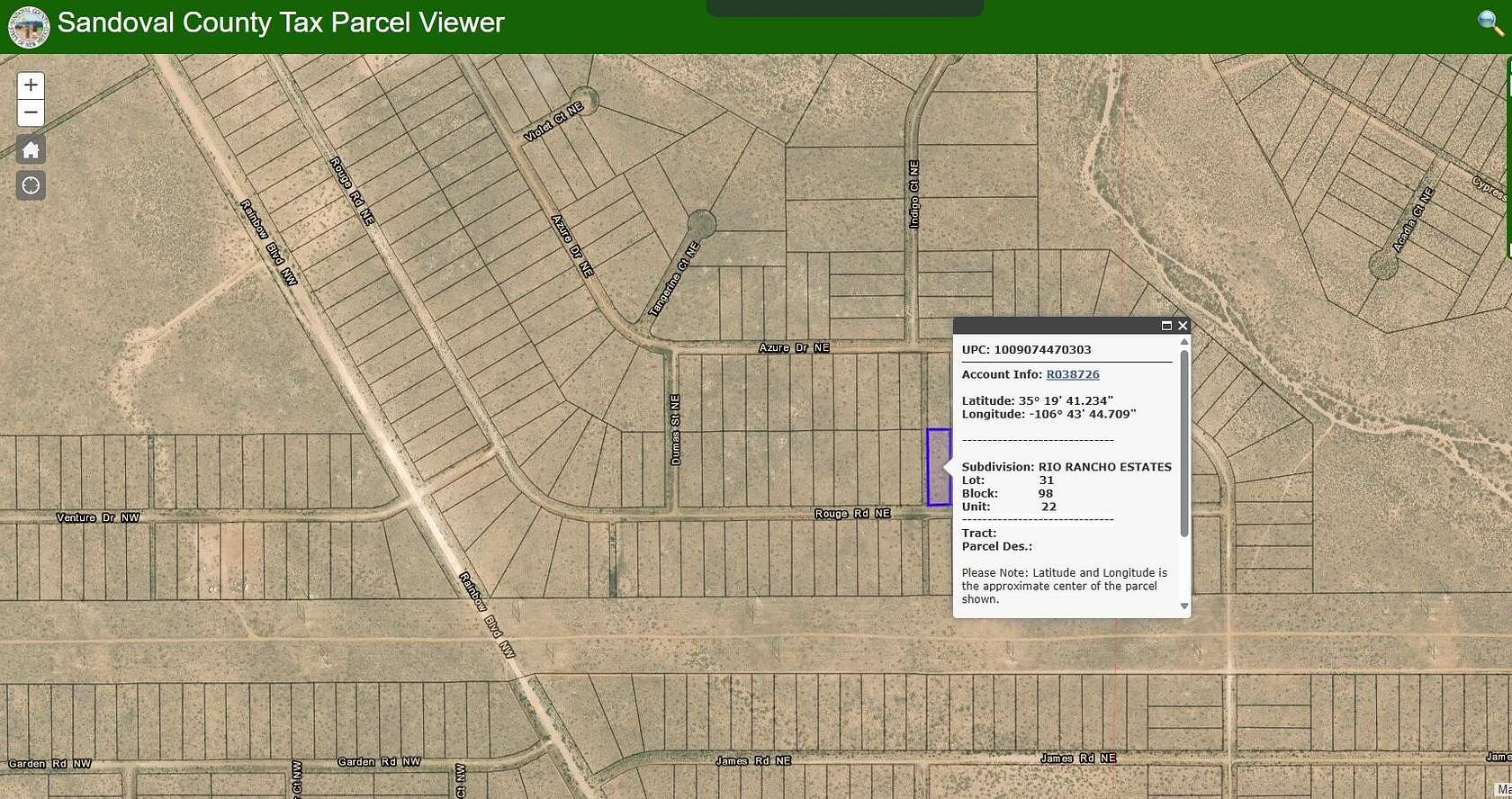This screenshot has height=799, width=1512.
Task: Expand the dark collapsed panel at top center
Action: click(x=844, y=8)
